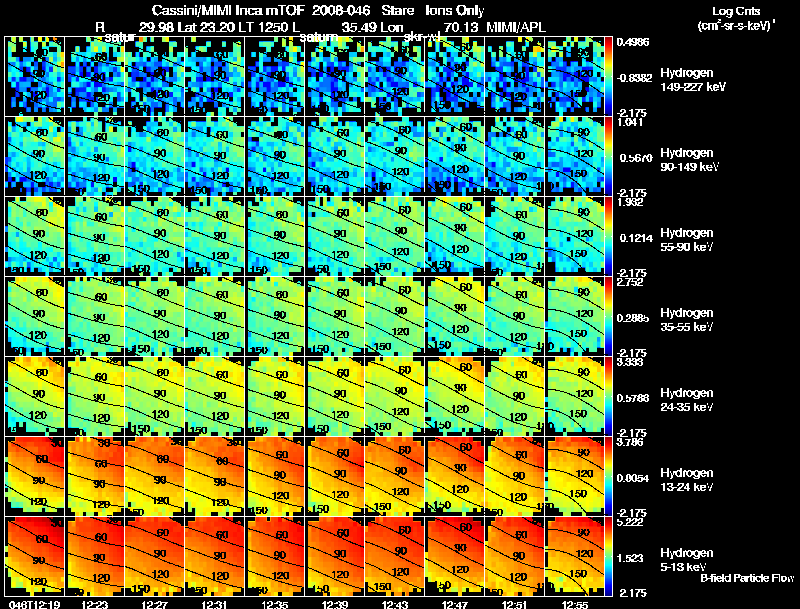This screenshot has width=800, height=609.
Task: Click the 35-55 keV panel at 12:23
Action: 95,316
